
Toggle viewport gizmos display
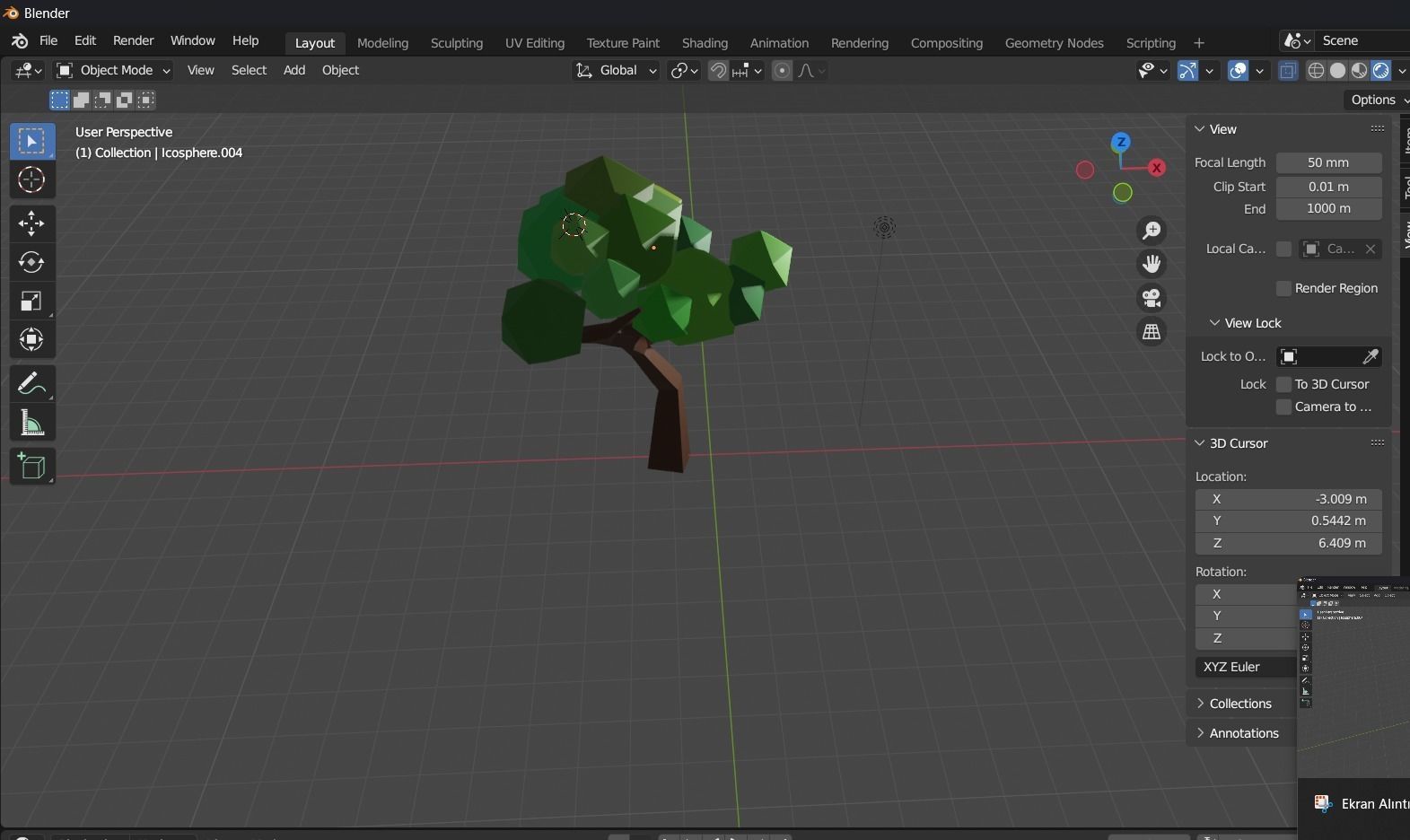pyautogui.click(x=1187, y=70)
